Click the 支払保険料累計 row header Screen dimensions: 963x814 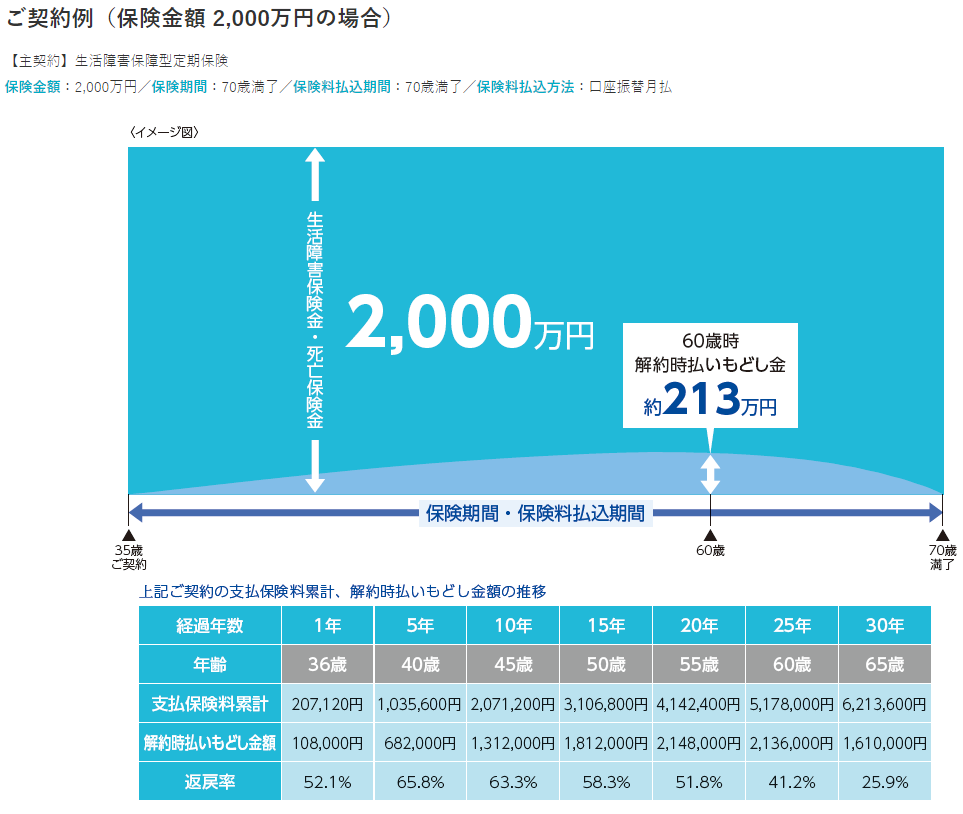click(209, 704)
